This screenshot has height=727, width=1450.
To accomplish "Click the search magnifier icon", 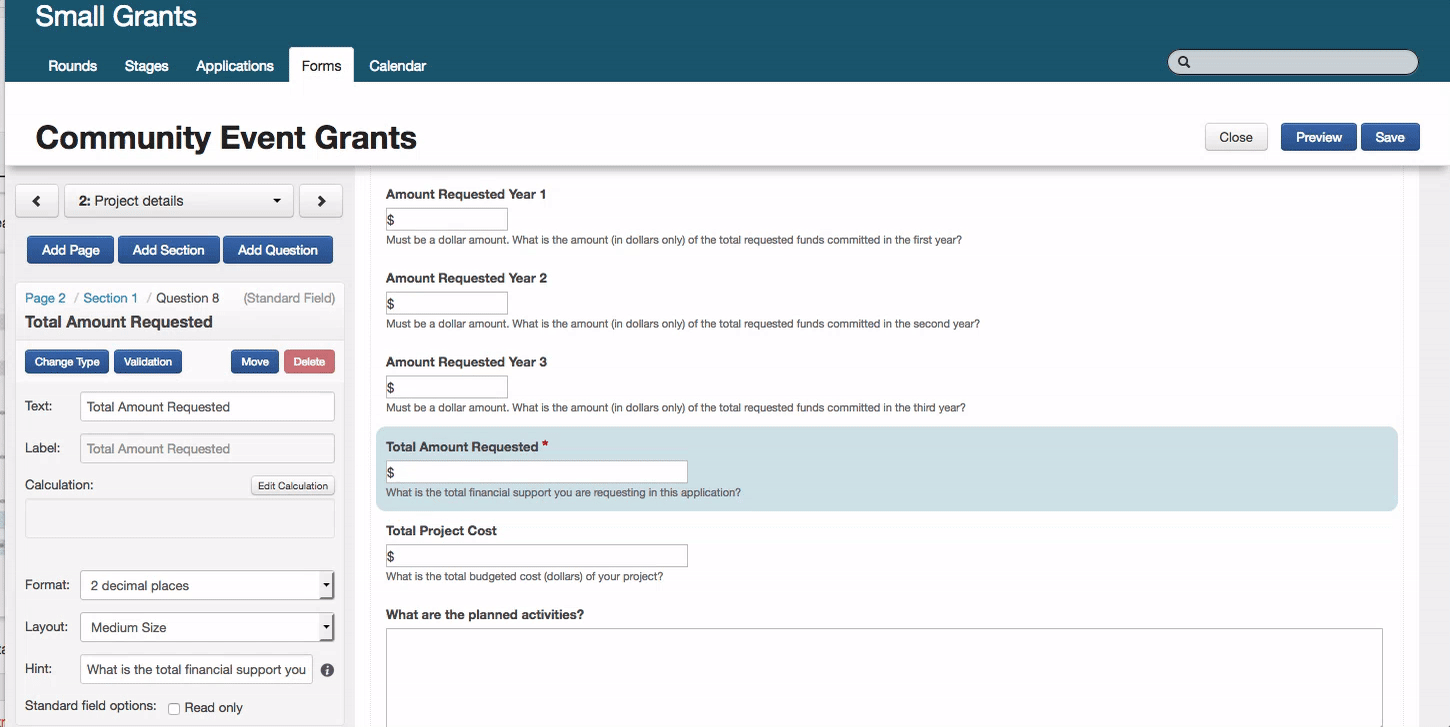I will pos(1184,62).
